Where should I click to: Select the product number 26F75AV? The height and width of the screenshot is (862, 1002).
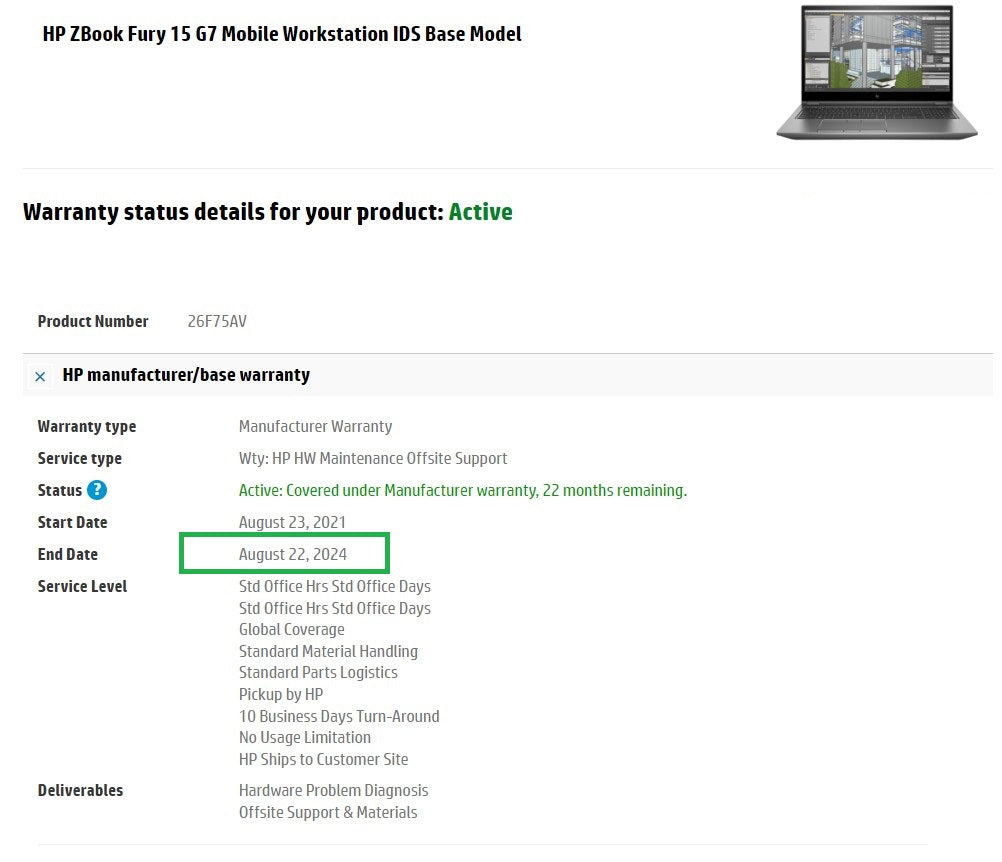pos(216,321)
